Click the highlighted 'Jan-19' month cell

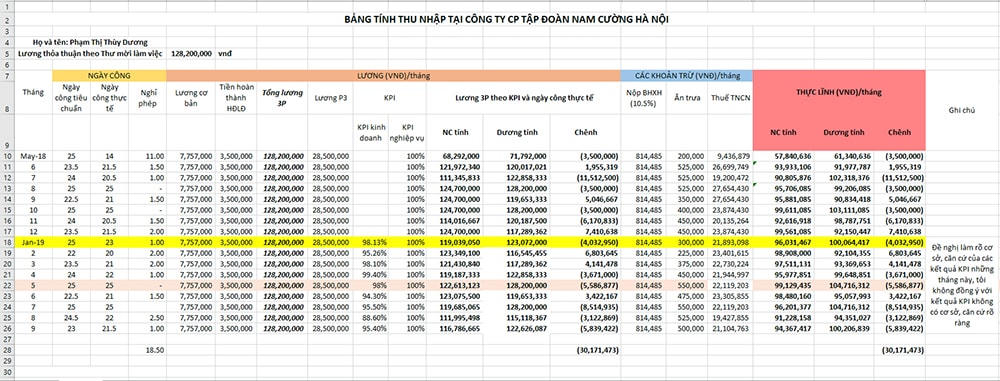pyautogui.click(x=33, y=243)
